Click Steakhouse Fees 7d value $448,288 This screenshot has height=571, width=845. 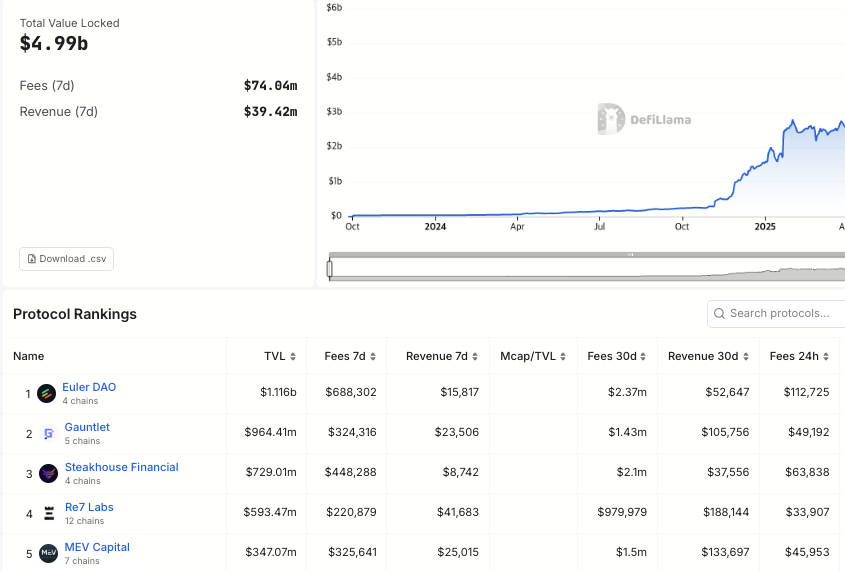point(350,472)
